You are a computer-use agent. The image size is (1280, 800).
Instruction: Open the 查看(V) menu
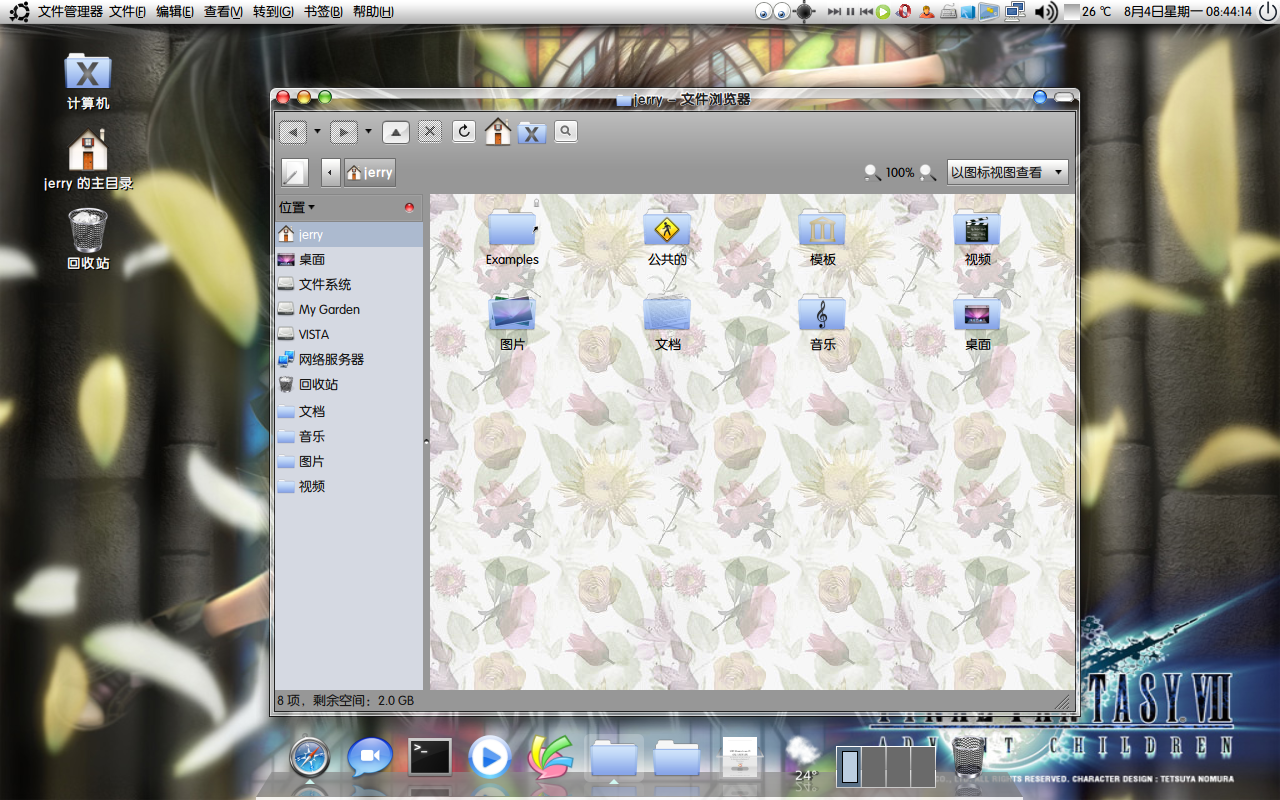(223, 12)
